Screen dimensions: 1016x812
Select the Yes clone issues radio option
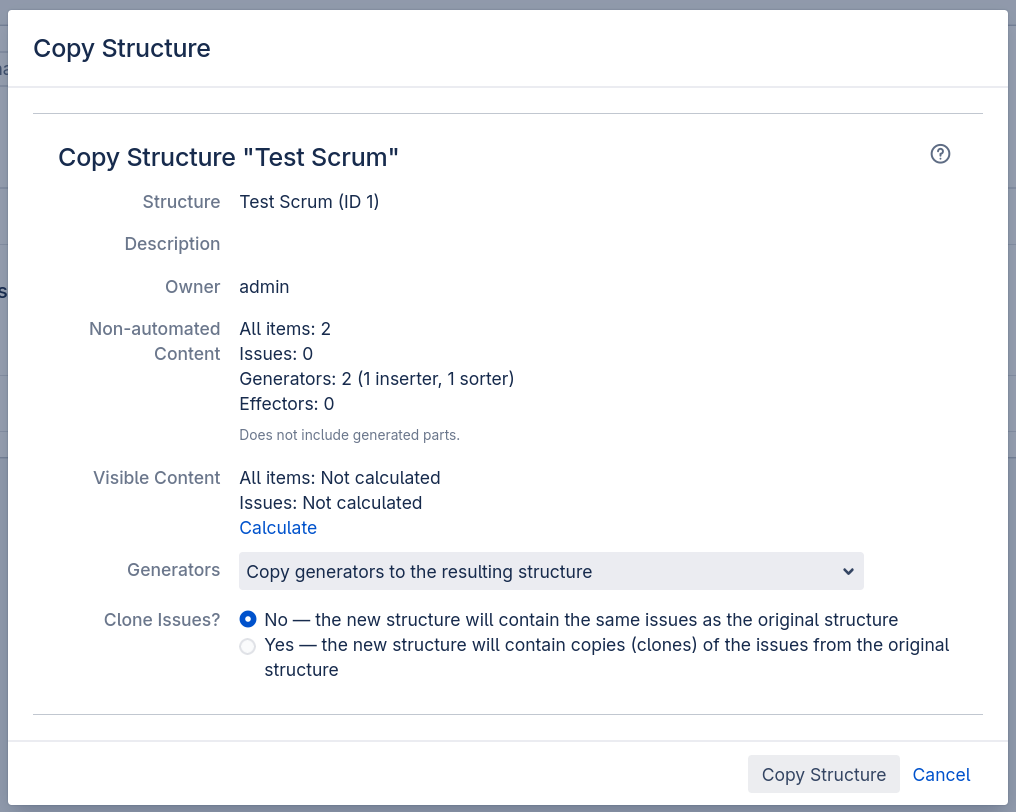(248, 646)
